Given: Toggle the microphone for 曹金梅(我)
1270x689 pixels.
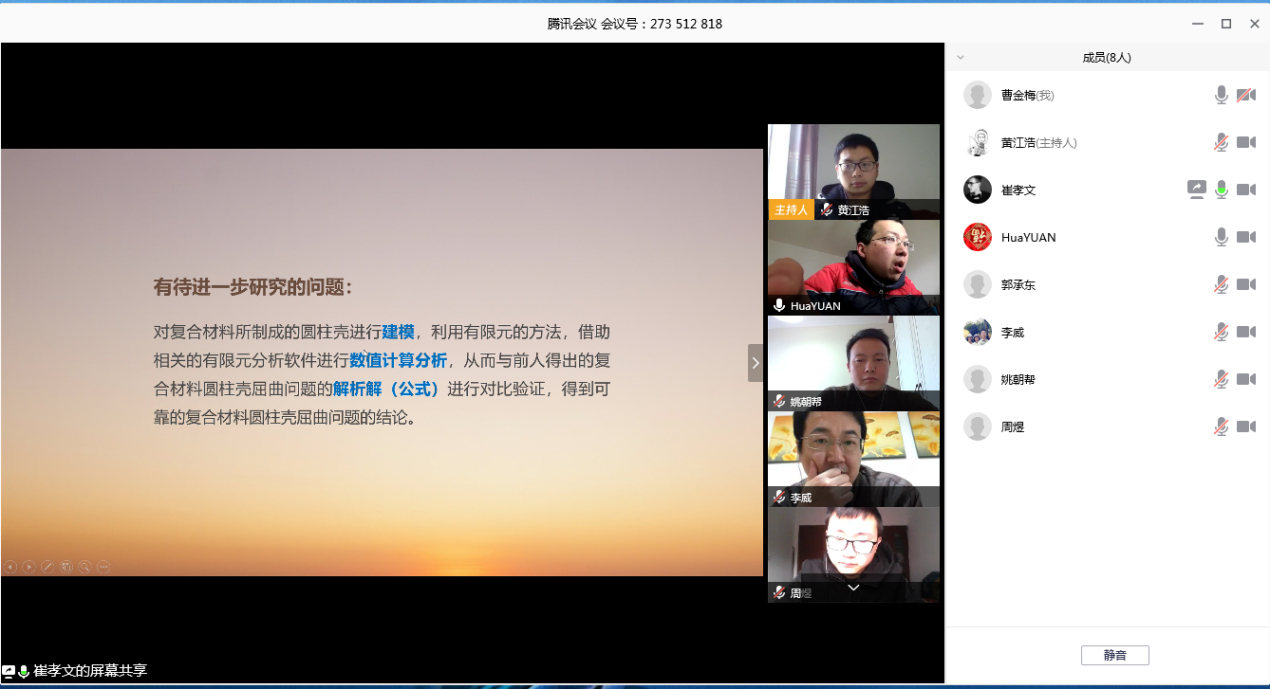Looking at the screenshot, I should coord(1221,95).
